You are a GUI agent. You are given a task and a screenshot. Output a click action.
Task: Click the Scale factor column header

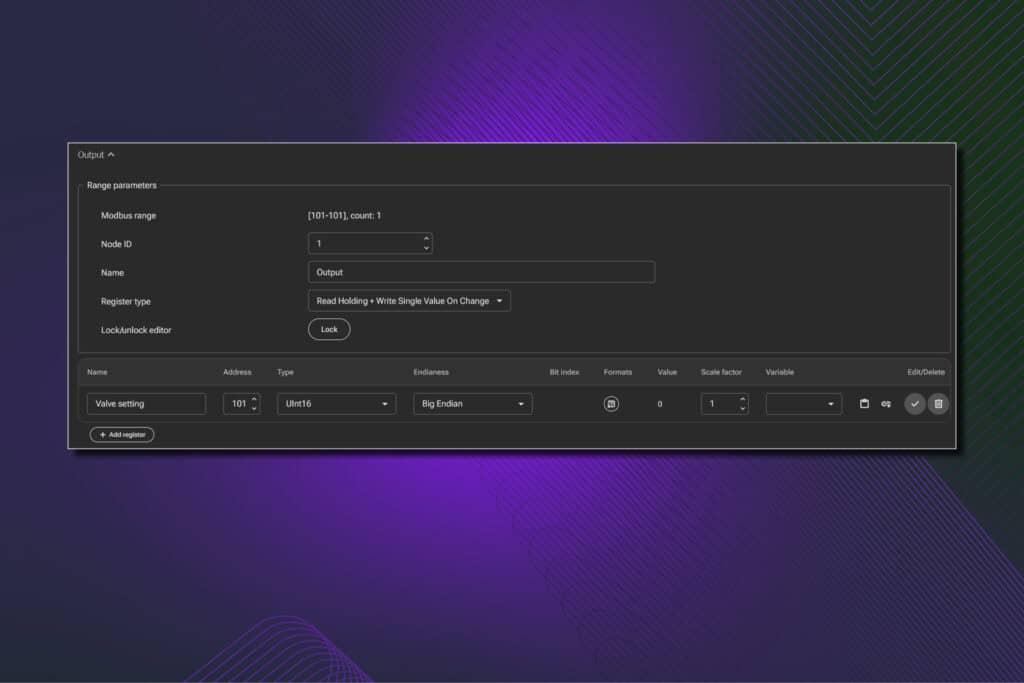coord(721,372)
